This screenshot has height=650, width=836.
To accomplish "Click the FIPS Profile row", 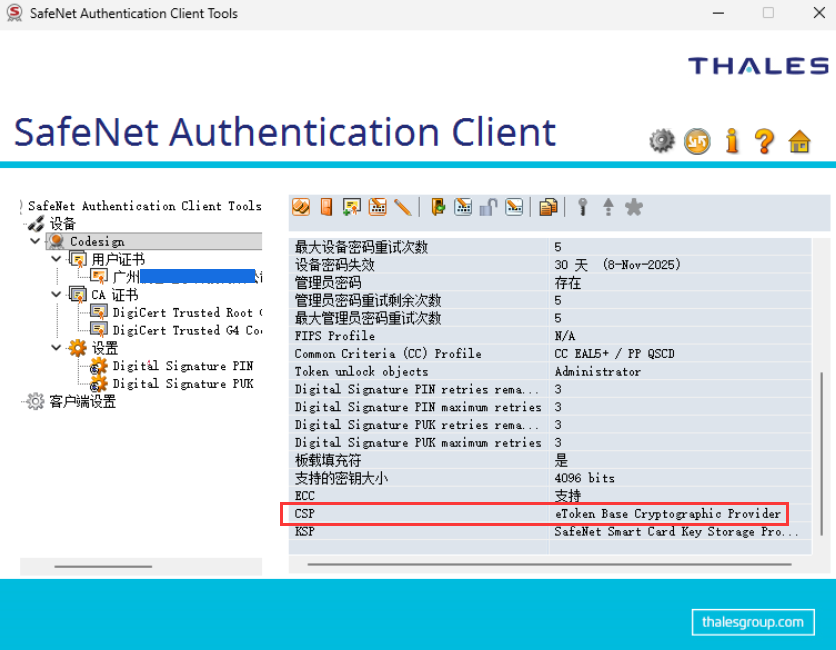I will pyautogui.click(x=550, y=336).
